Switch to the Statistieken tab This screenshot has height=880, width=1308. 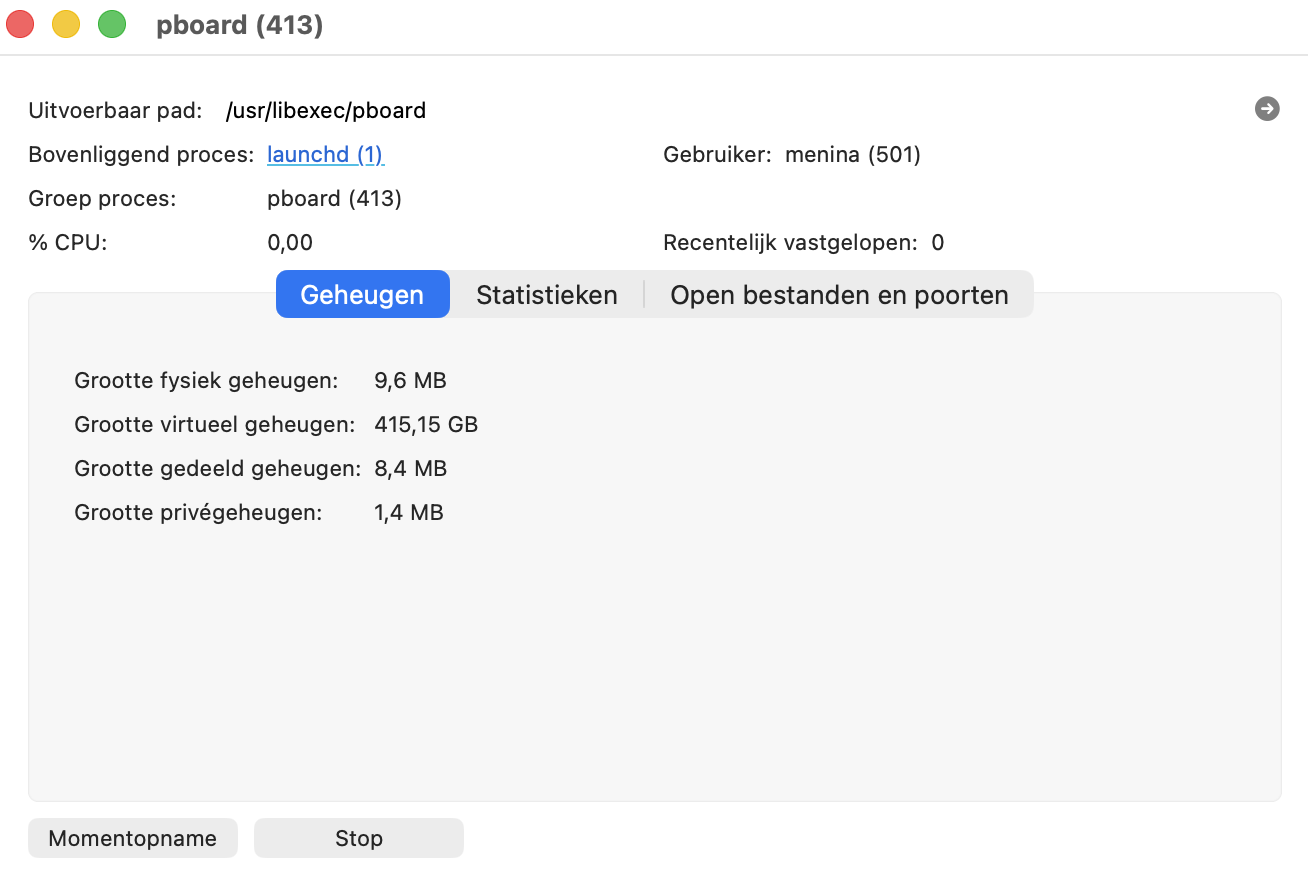tap(546, 294)
